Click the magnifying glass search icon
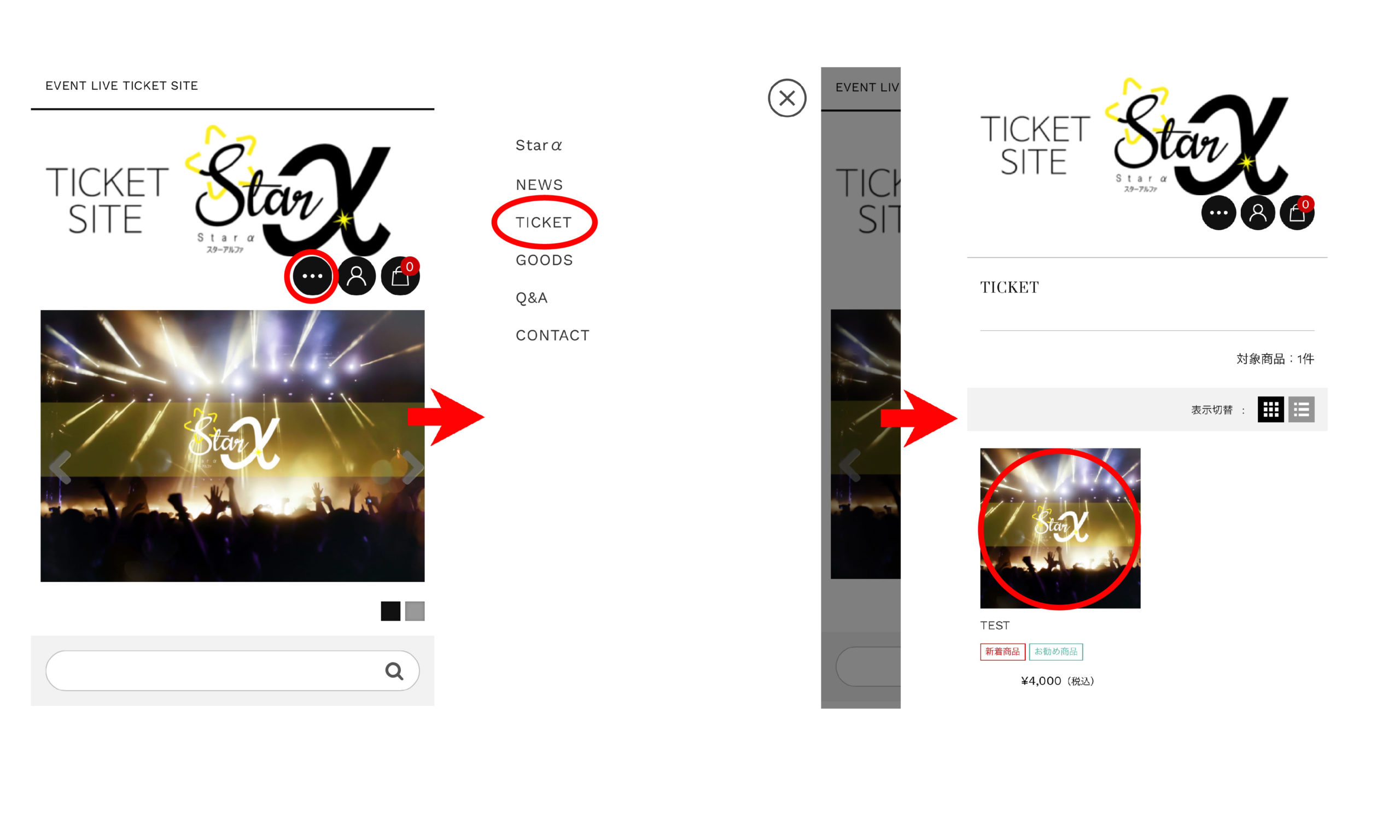 [x=394, y=671]
